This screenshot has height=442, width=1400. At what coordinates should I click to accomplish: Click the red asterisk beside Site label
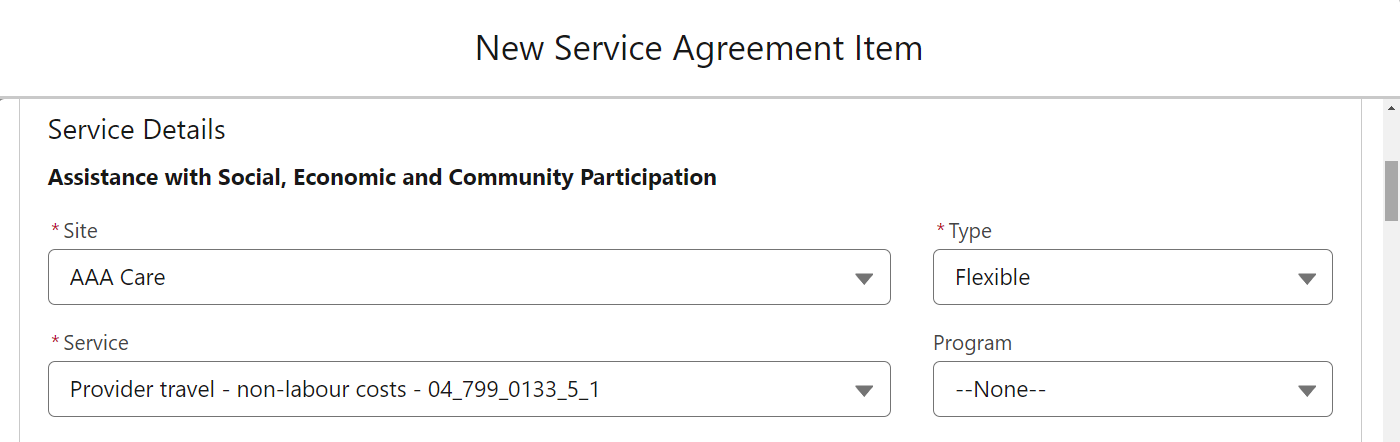click(55, 231)
